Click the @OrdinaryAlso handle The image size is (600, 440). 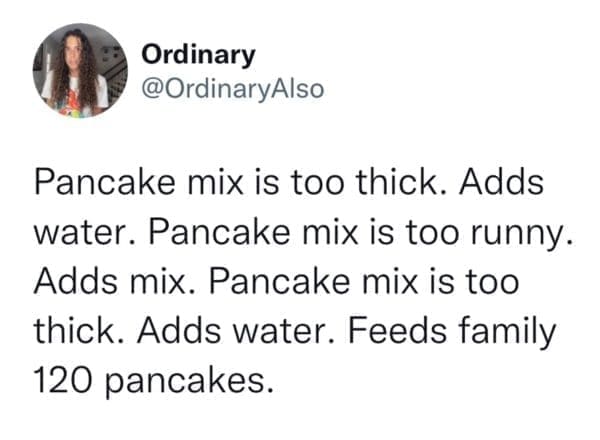[233, 88]
